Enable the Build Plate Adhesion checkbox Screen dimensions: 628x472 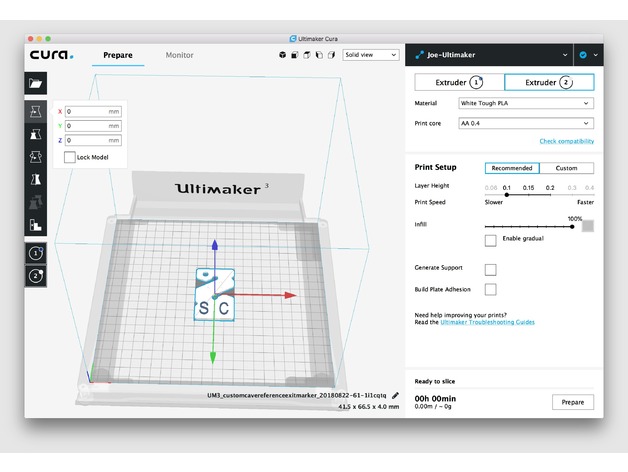(491, 289)
